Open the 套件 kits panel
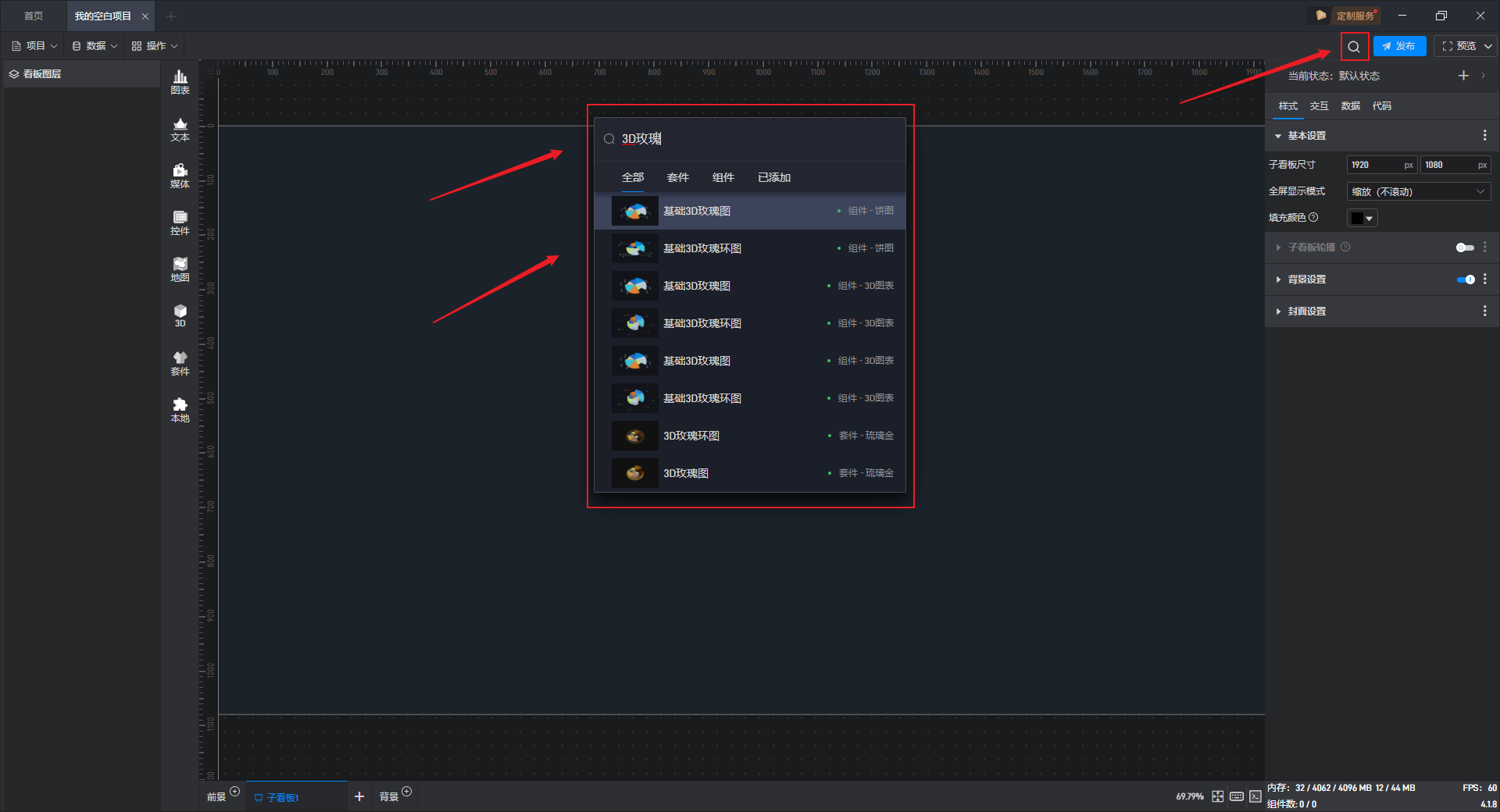The image size is (1500, 812). pyautogui.click(x=180, y=363)
